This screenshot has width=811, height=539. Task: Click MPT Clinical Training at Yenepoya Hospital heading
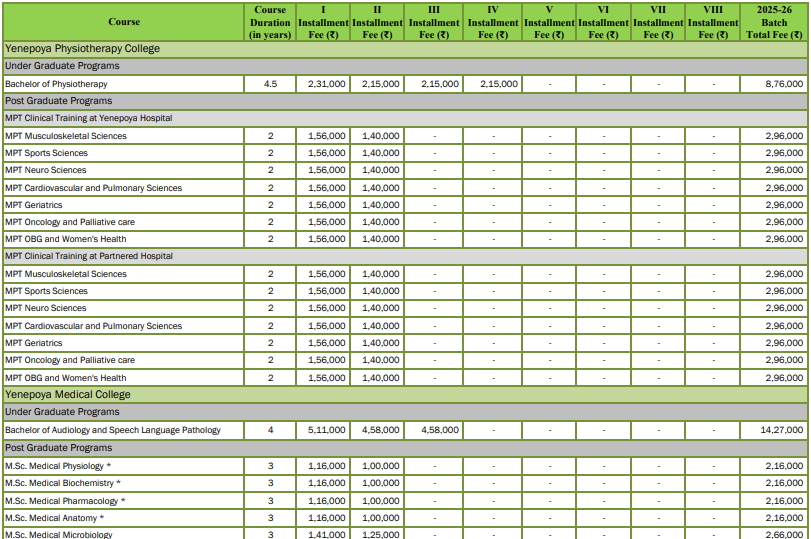click(88, 118)
